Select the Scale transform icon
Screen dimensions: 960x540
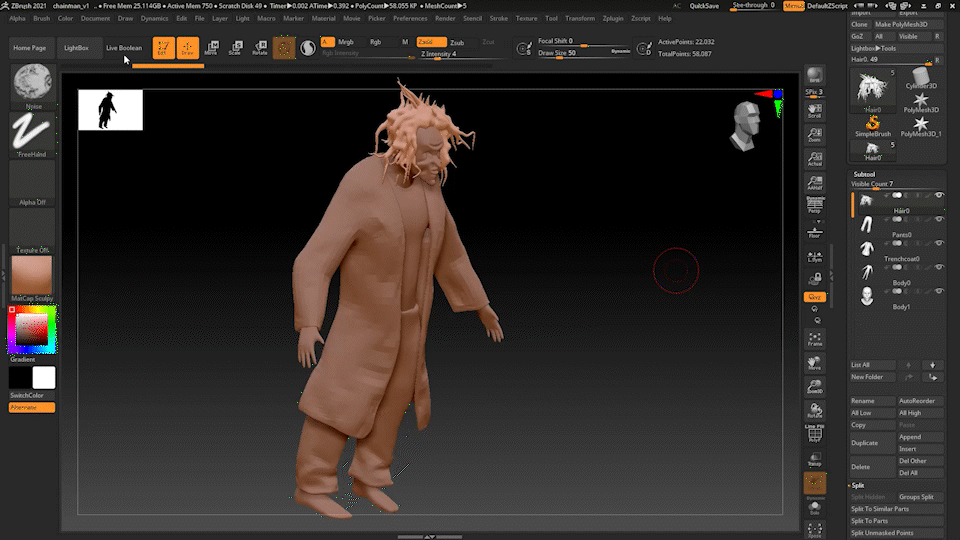[235, 47]
